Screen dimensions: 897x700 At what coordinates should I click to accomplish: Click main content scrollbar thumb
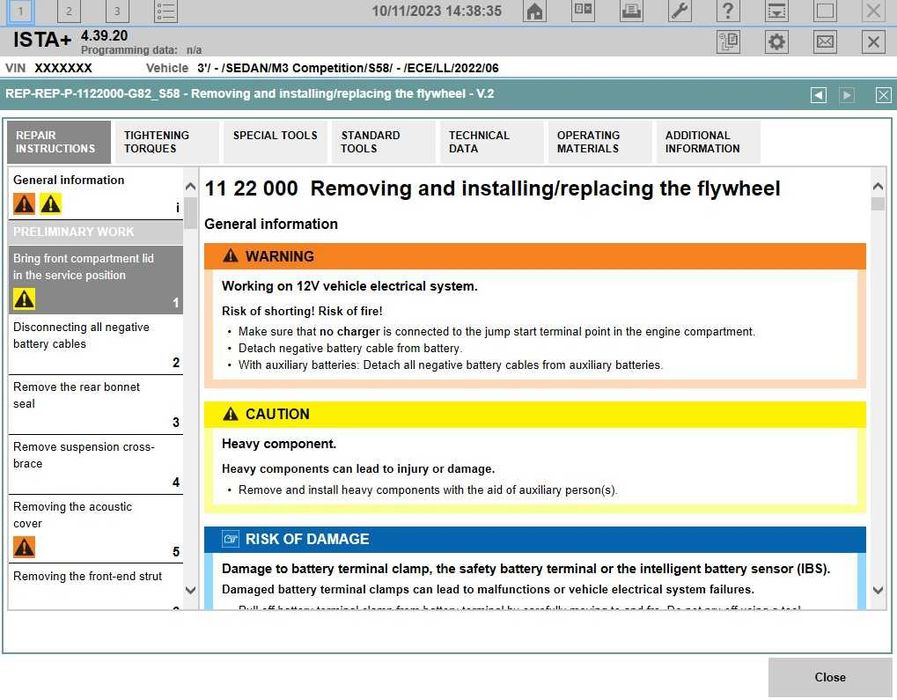(878, 204)
